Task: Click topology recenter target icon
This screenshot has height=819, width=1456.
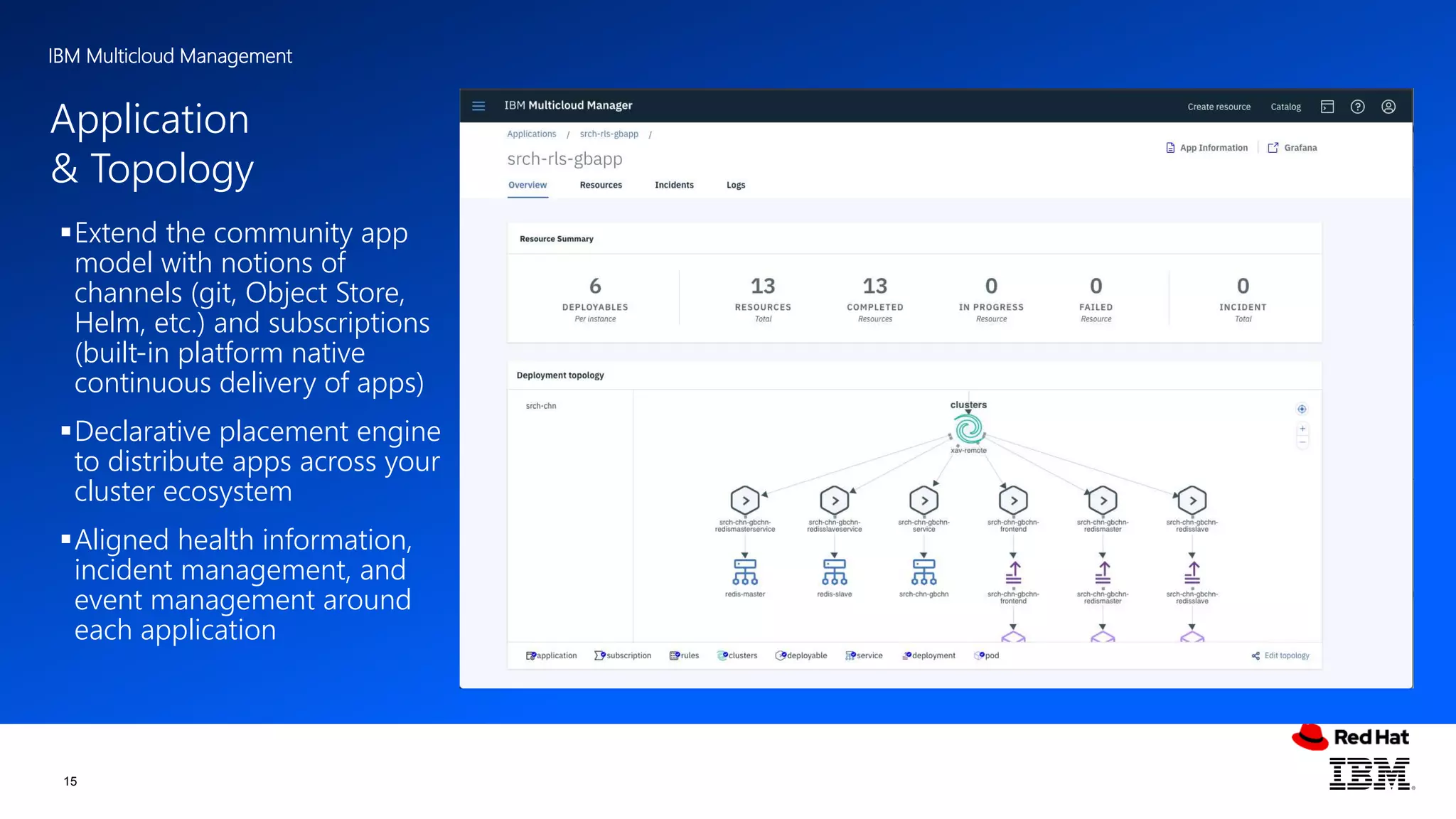Action: tap(1302, 409)
